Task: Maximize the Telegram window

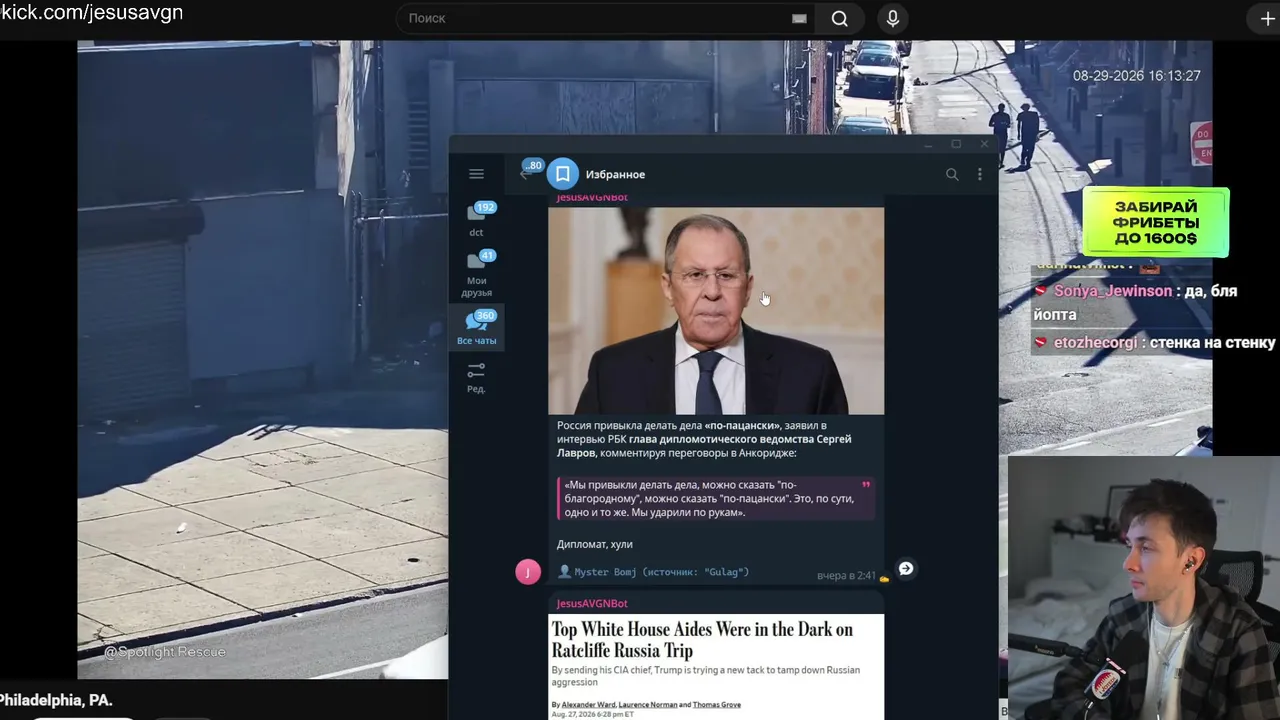Action: [x=956, y=145]
